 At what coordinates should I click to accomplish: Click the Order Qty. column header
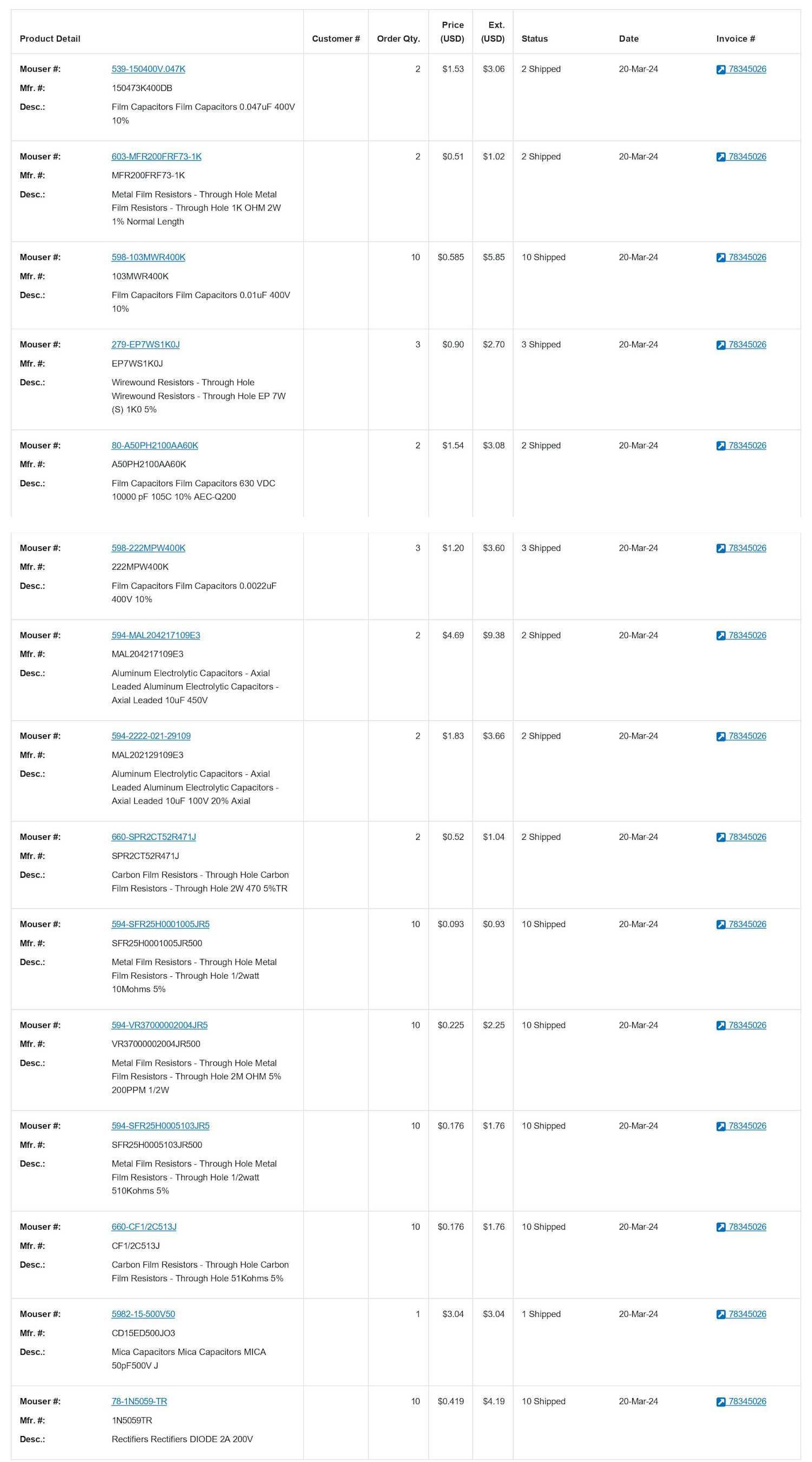(x=398, y=38)
